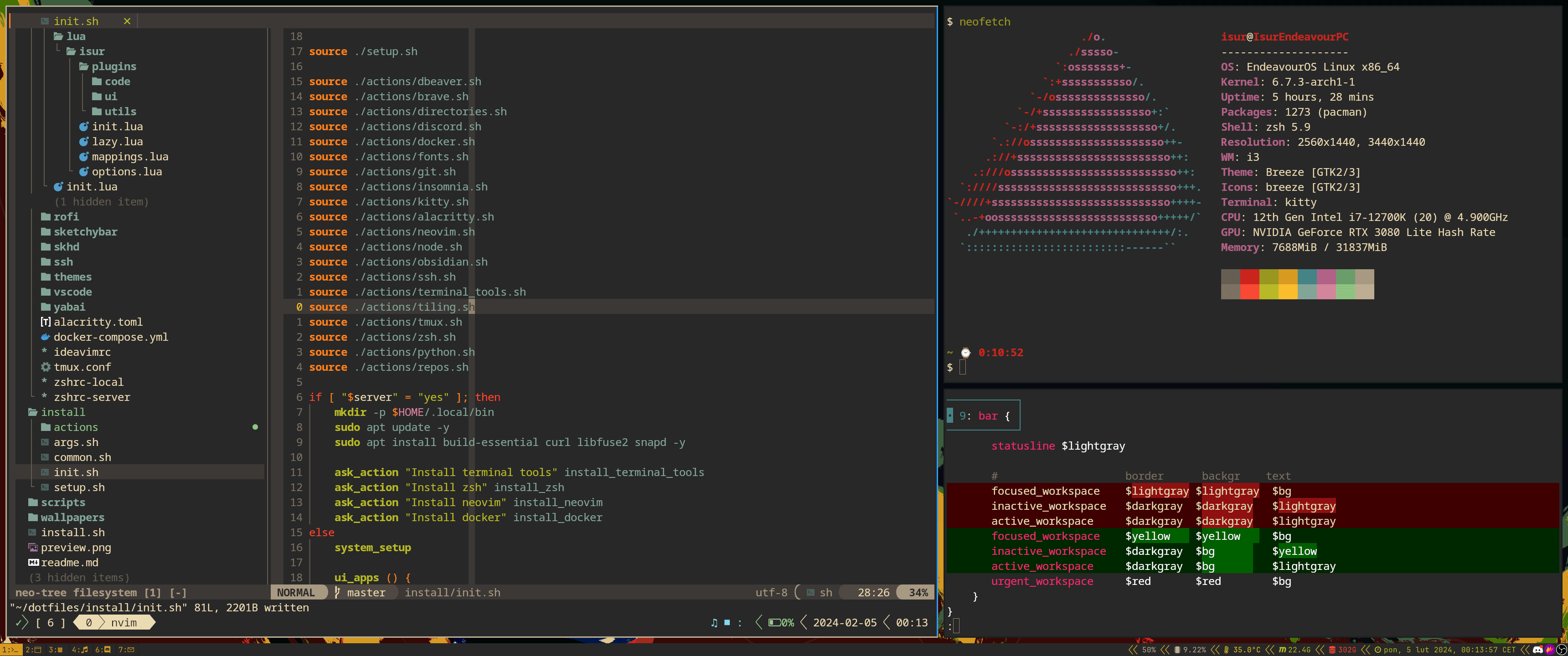Select the init.sh buffer tab
Screen dimensions: 1568x656
tap(76, 21)
